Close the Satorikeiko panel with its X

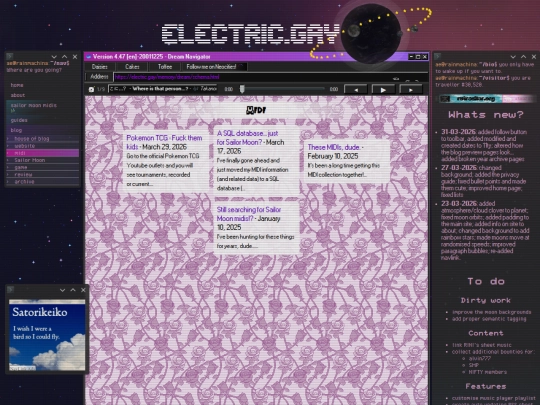click(83, 290)
